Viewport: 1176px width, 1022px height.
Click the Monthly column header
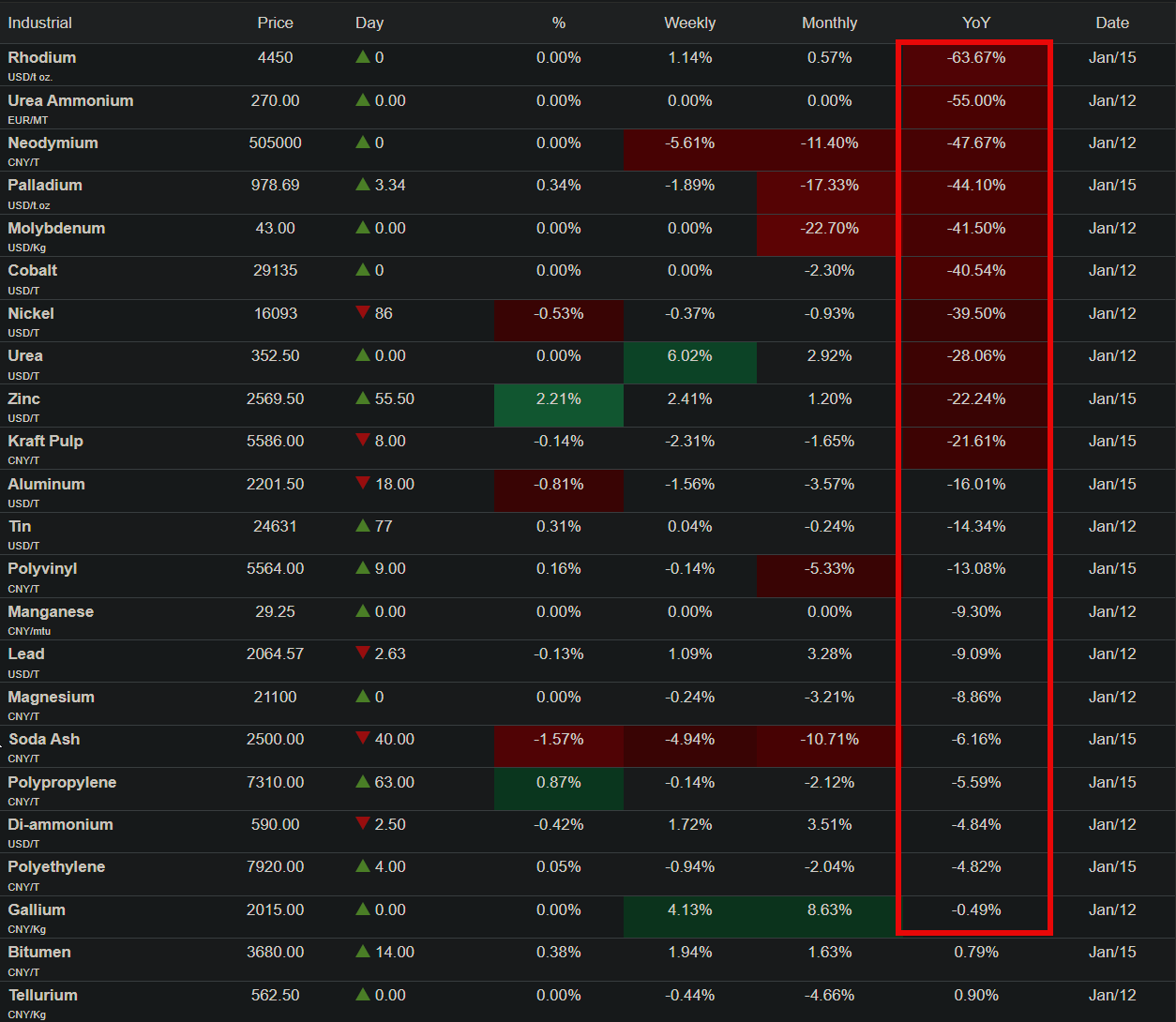[x=829, y=23]
